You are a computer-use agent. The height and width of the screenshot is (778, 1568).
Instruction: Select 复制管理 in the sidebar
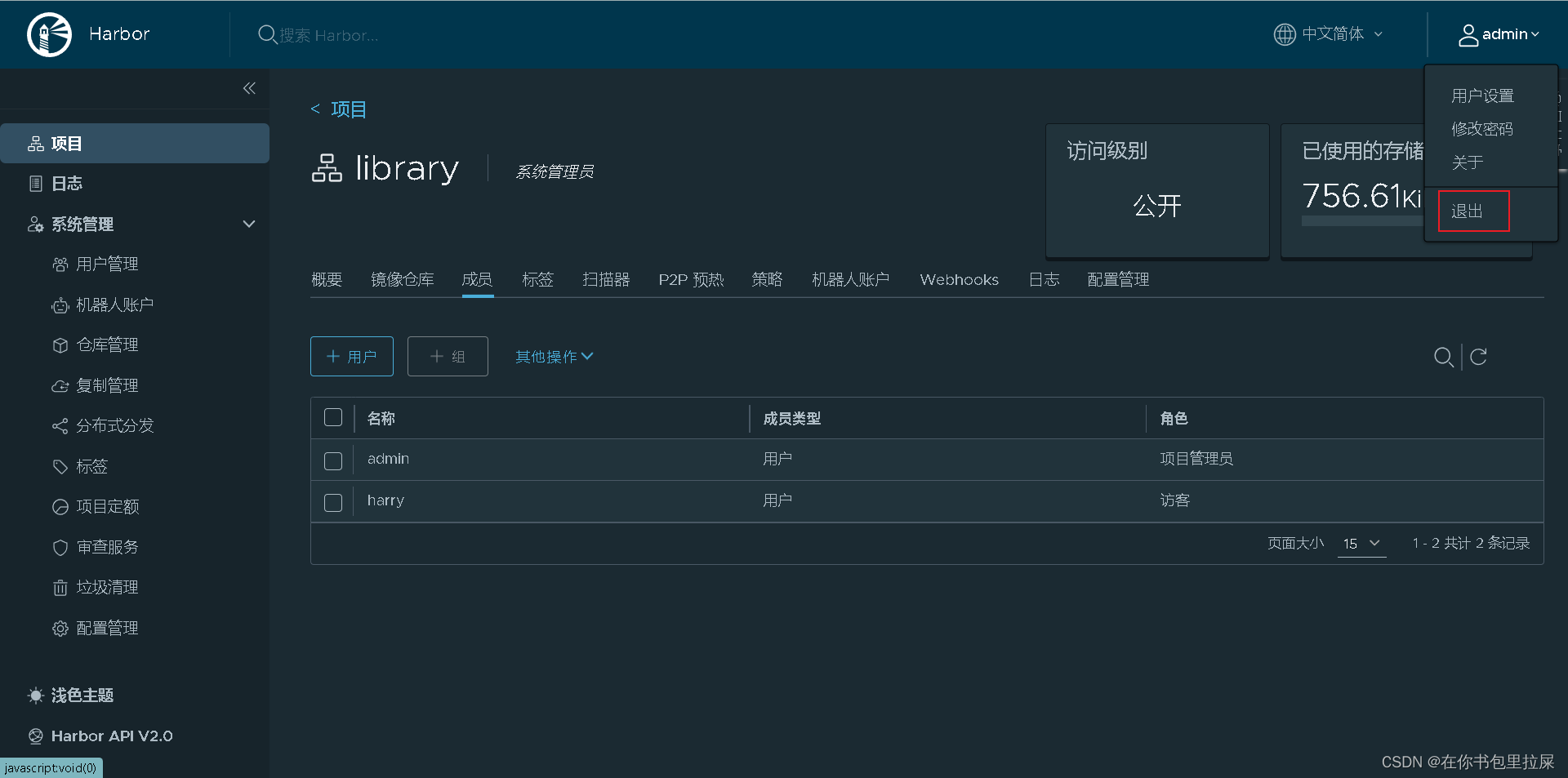pos(107,385)
